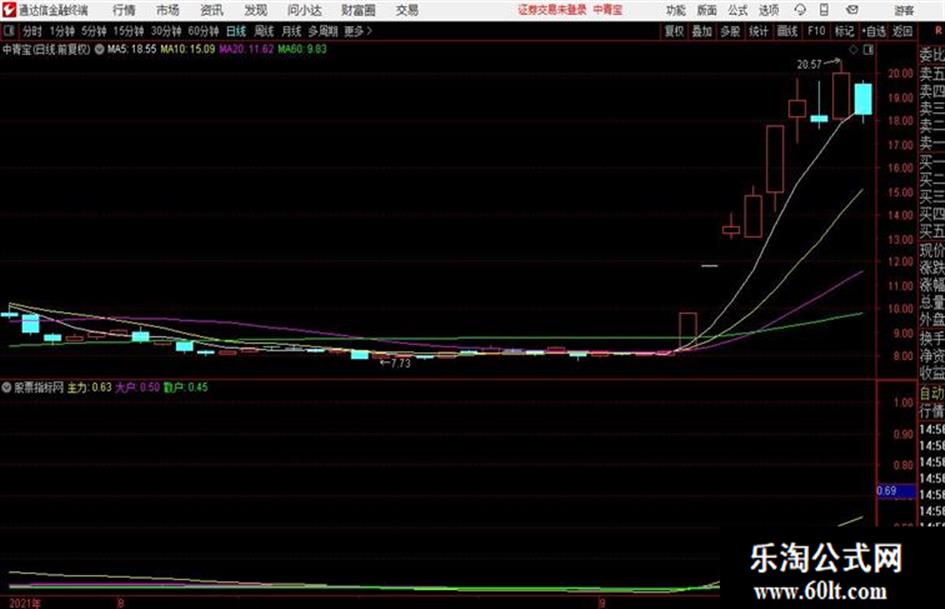Switch to the 30分钟 period tab
This screenshot has width=945, height=609.
tap(166, 31)
